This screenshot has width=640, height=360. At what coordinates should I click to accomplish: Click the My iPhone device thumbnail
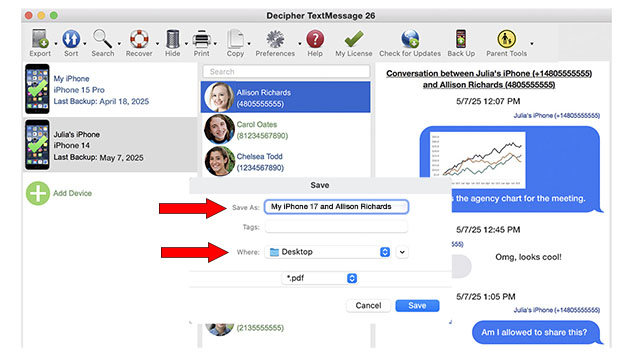(x=37, y=89)
